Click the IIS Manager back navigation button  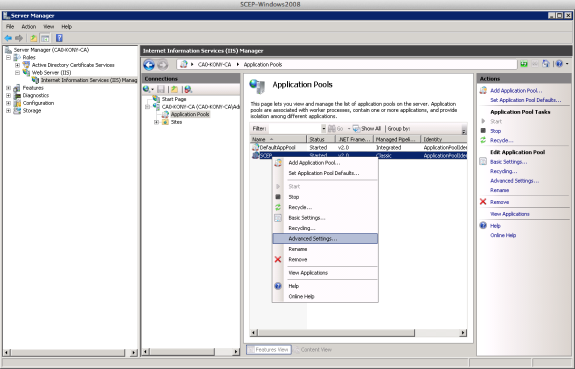point(149,65)
